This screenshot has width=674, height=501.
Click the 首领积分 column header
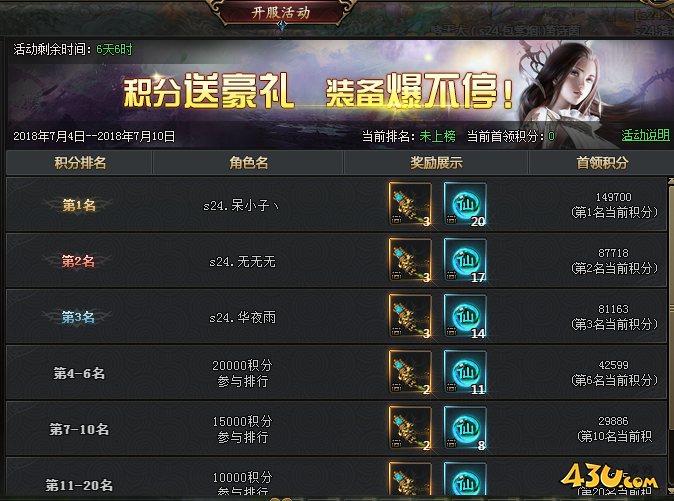[602, 162]
